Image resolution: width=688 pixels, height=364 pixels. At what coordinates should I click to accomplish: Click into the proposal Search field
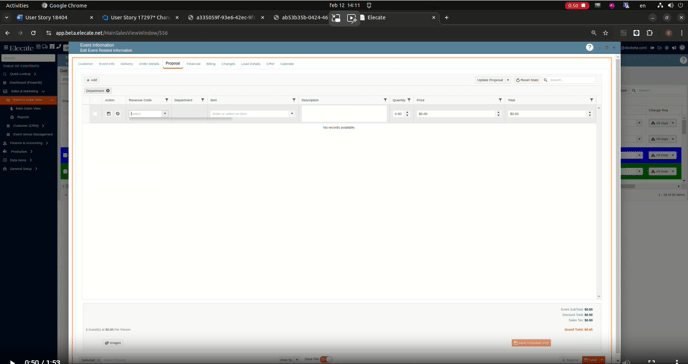point(572,80)
